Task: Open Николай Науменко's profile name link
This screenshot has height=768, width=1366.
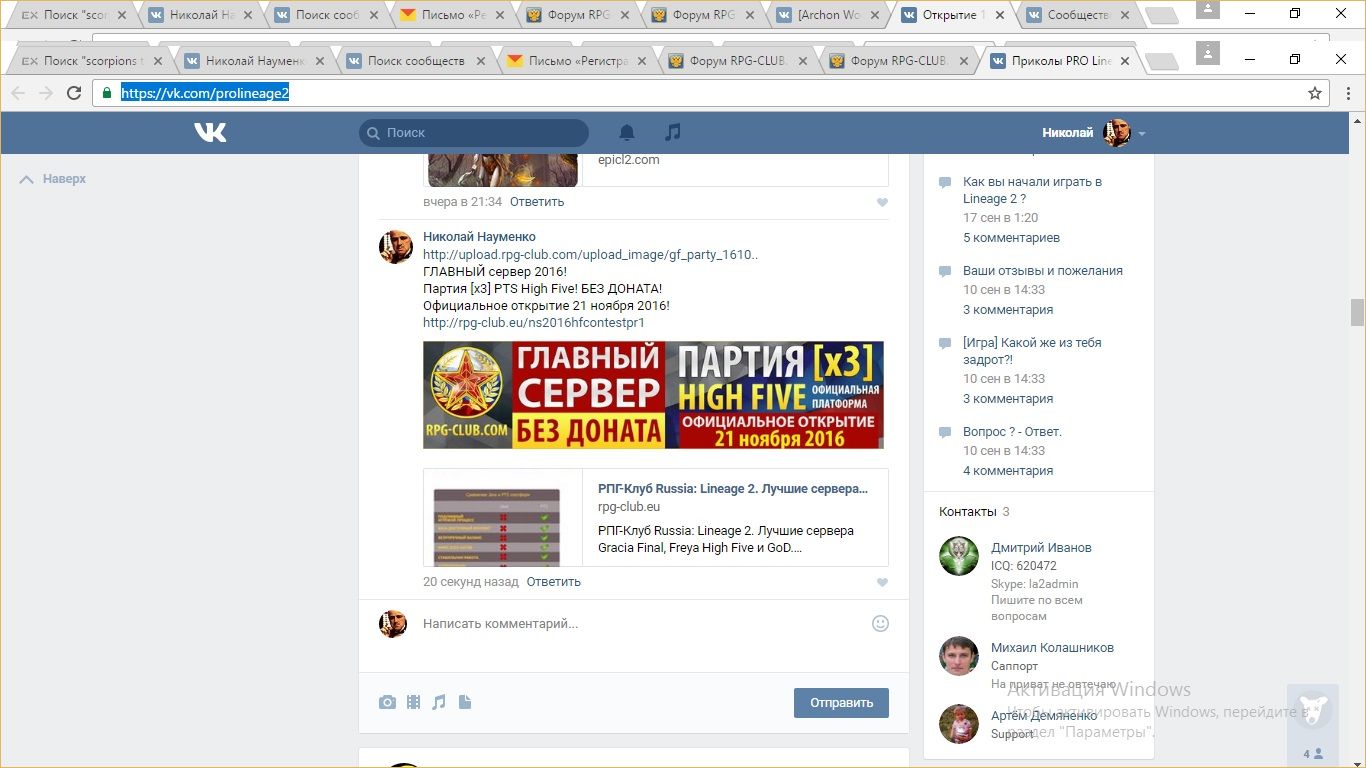Action: point(479,237)
